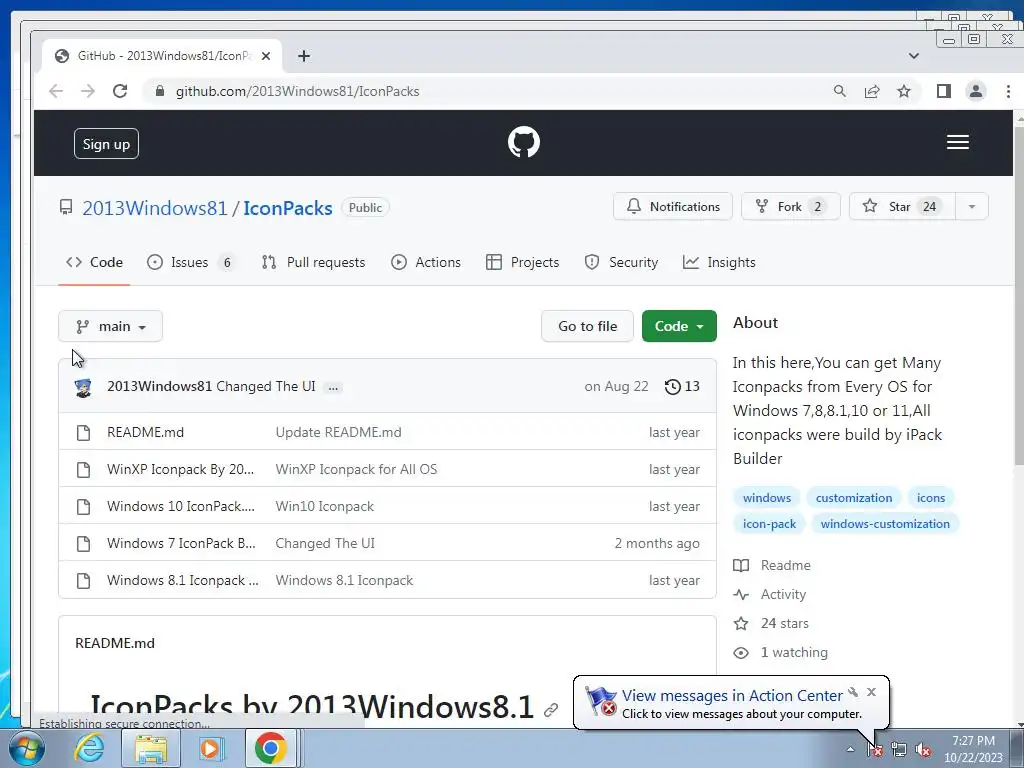Image resolution: width=1024 pixels, height=768 pixels.
Task: Click the Sign up button
Action: 106,144
